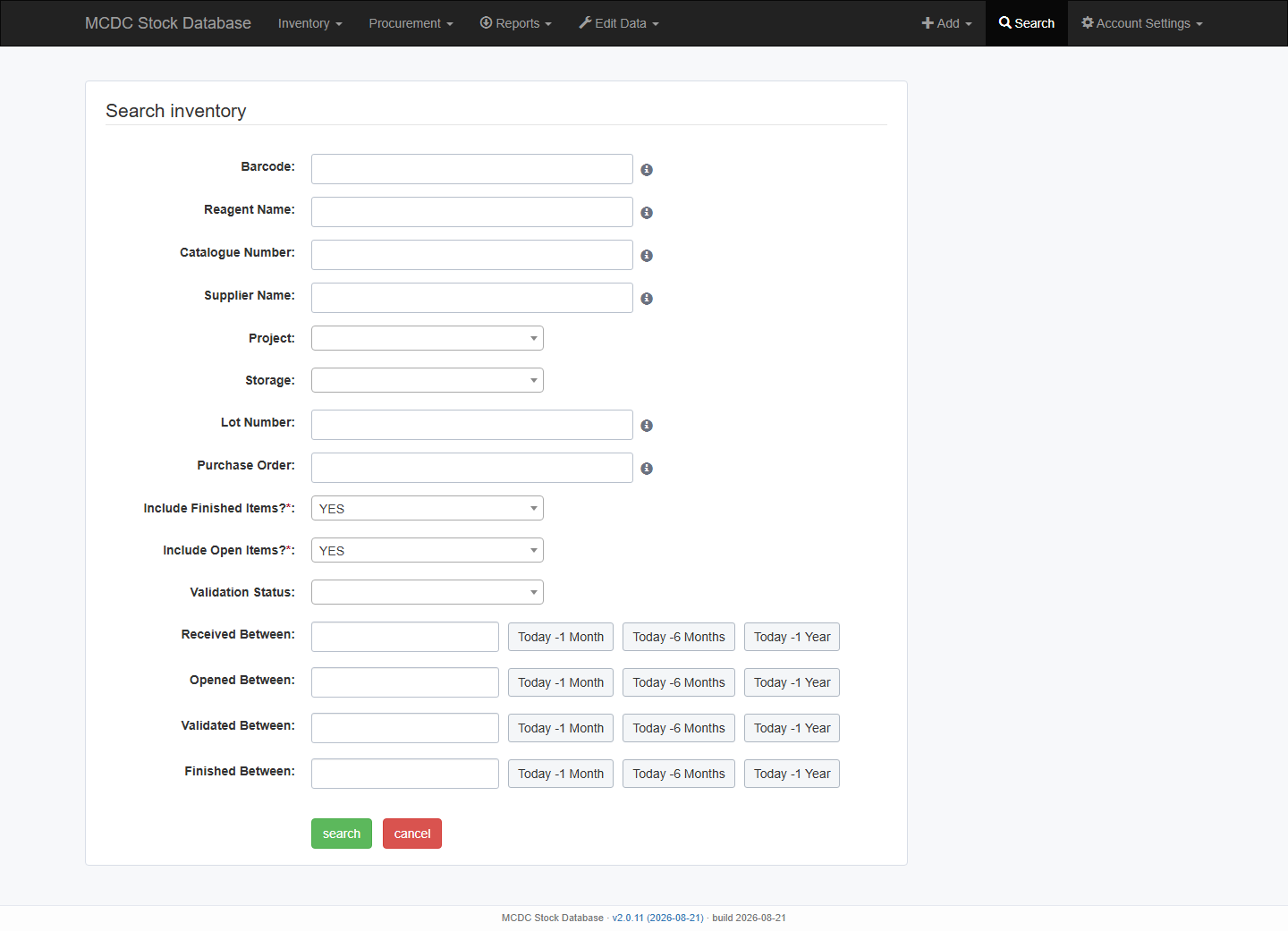Expand the Validation Status dropdown
Viewport: 1288px width, 931px height.
(x=428, y=592)
